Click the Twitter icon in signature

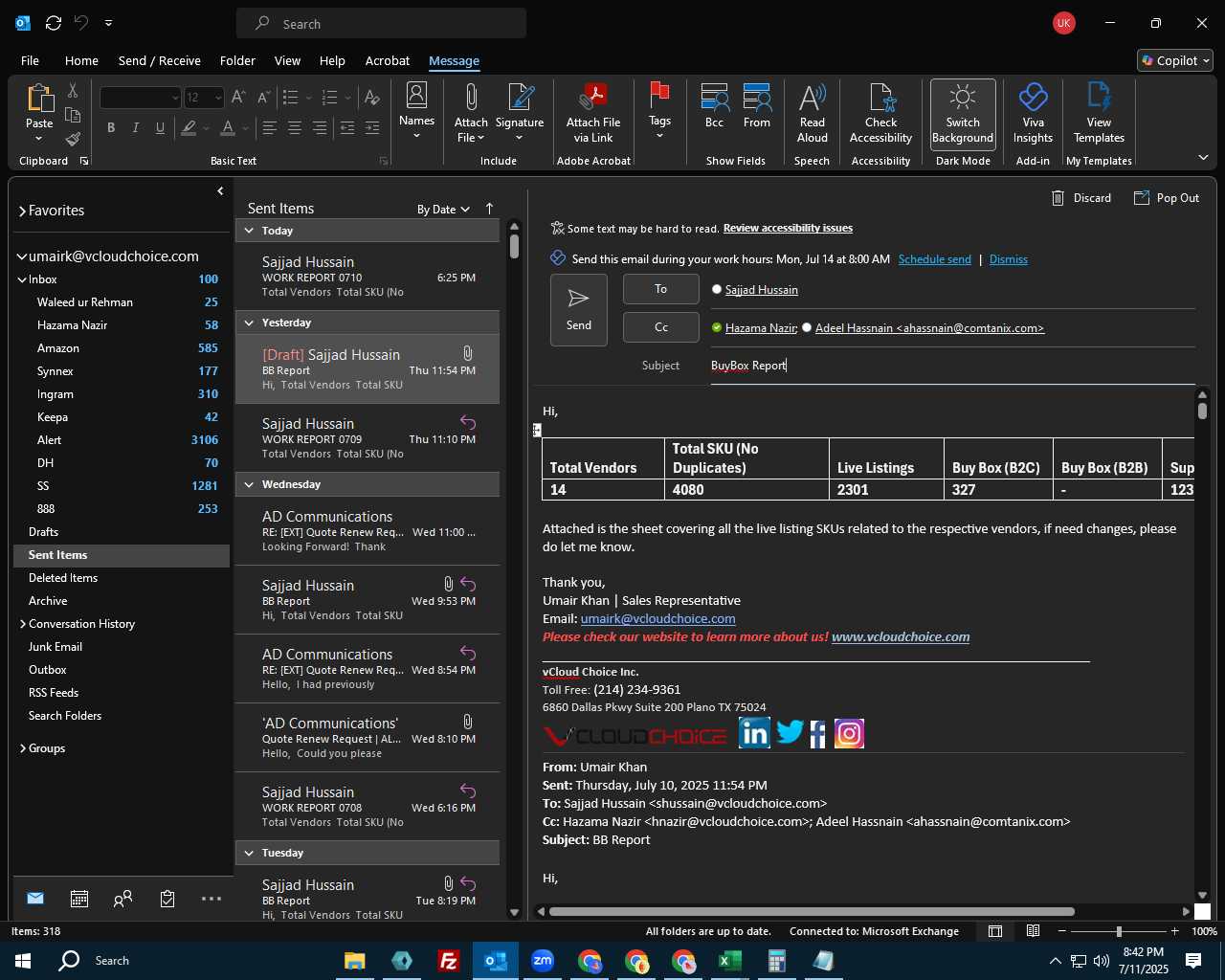pyautogui.click(x=790, y=733)
